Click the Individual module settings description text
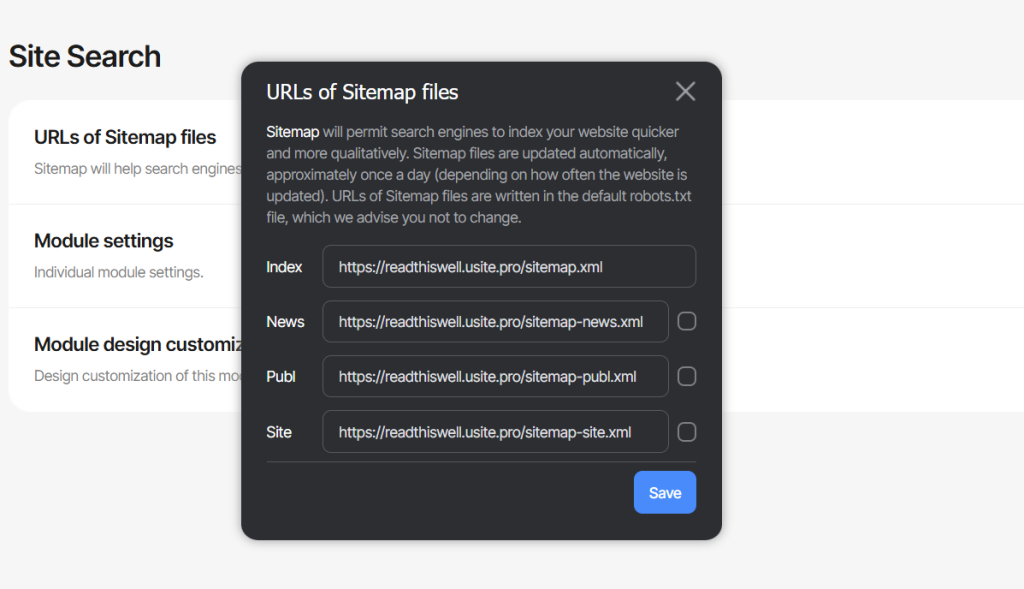 tap(118, 272)
